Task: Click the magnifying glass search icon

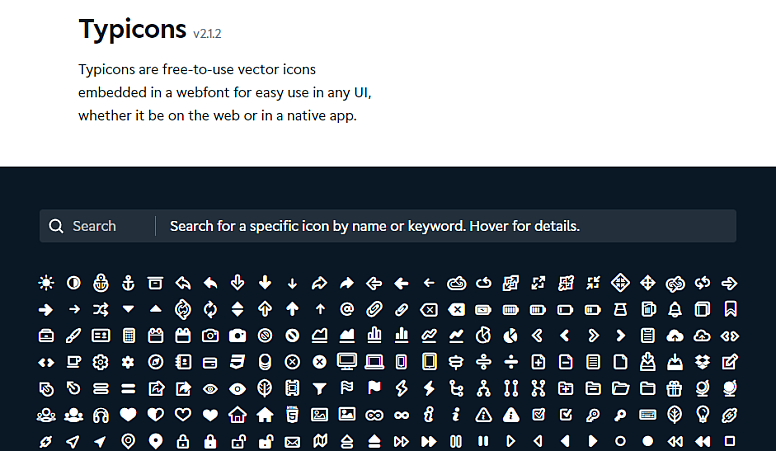Action: (x=56, y=226)
